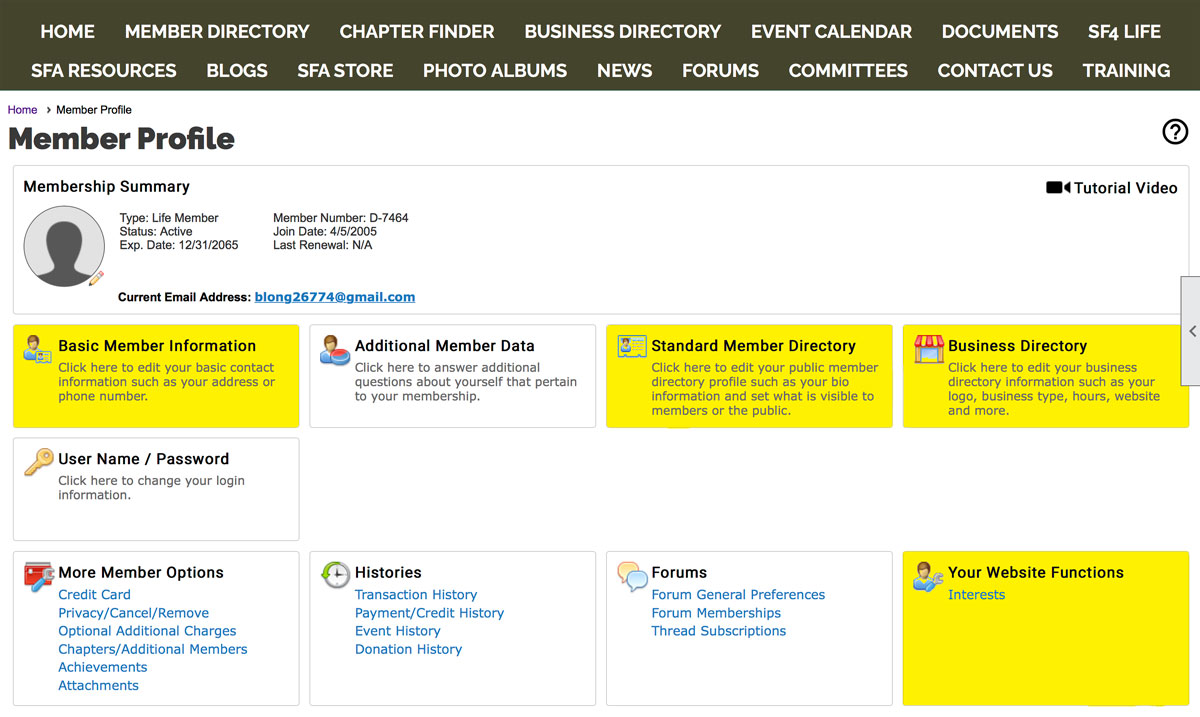Screen dimensions: 1200x717
Task: Open the help question mark icon
Action: tap(1175, 131)
